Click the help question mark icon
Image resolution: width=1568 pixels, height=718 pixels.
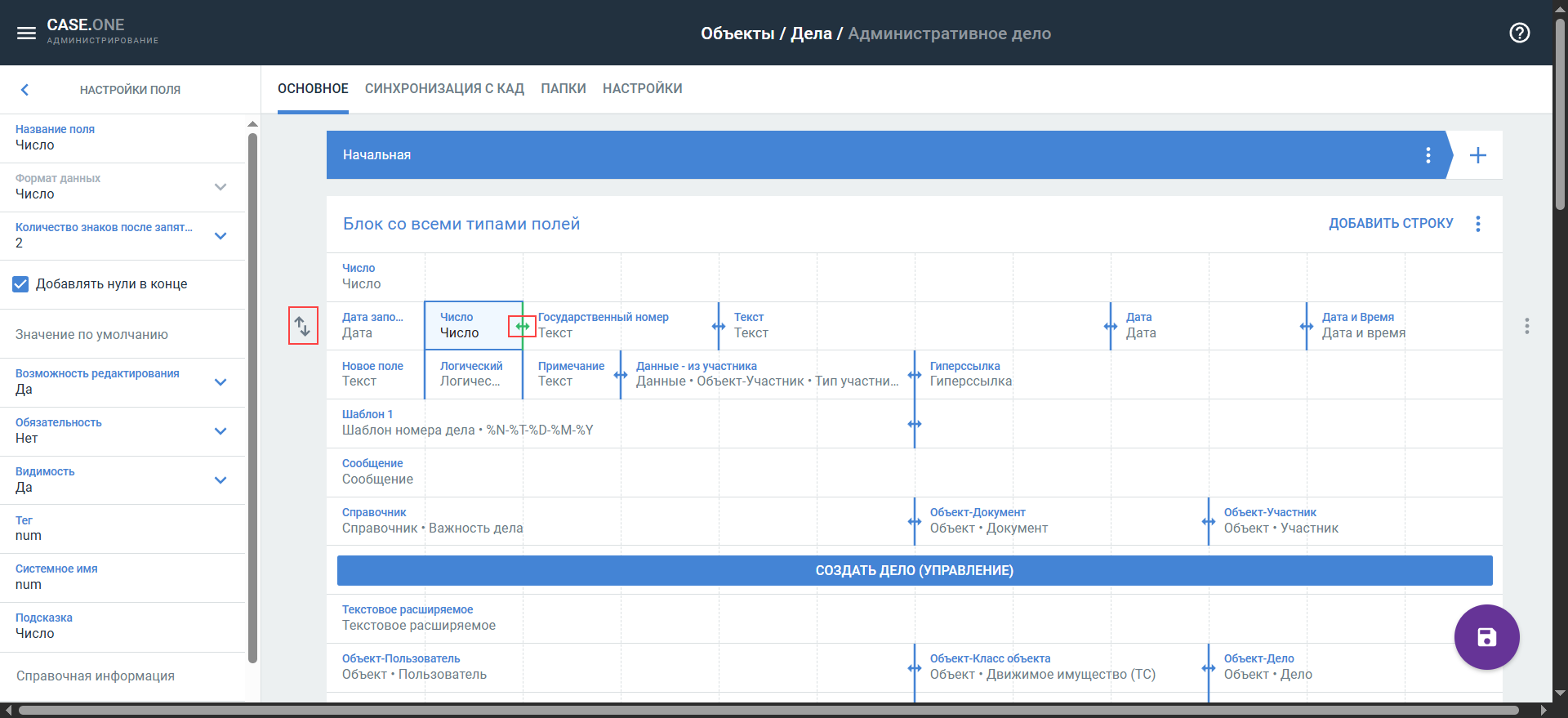[x=1519, y=33]
